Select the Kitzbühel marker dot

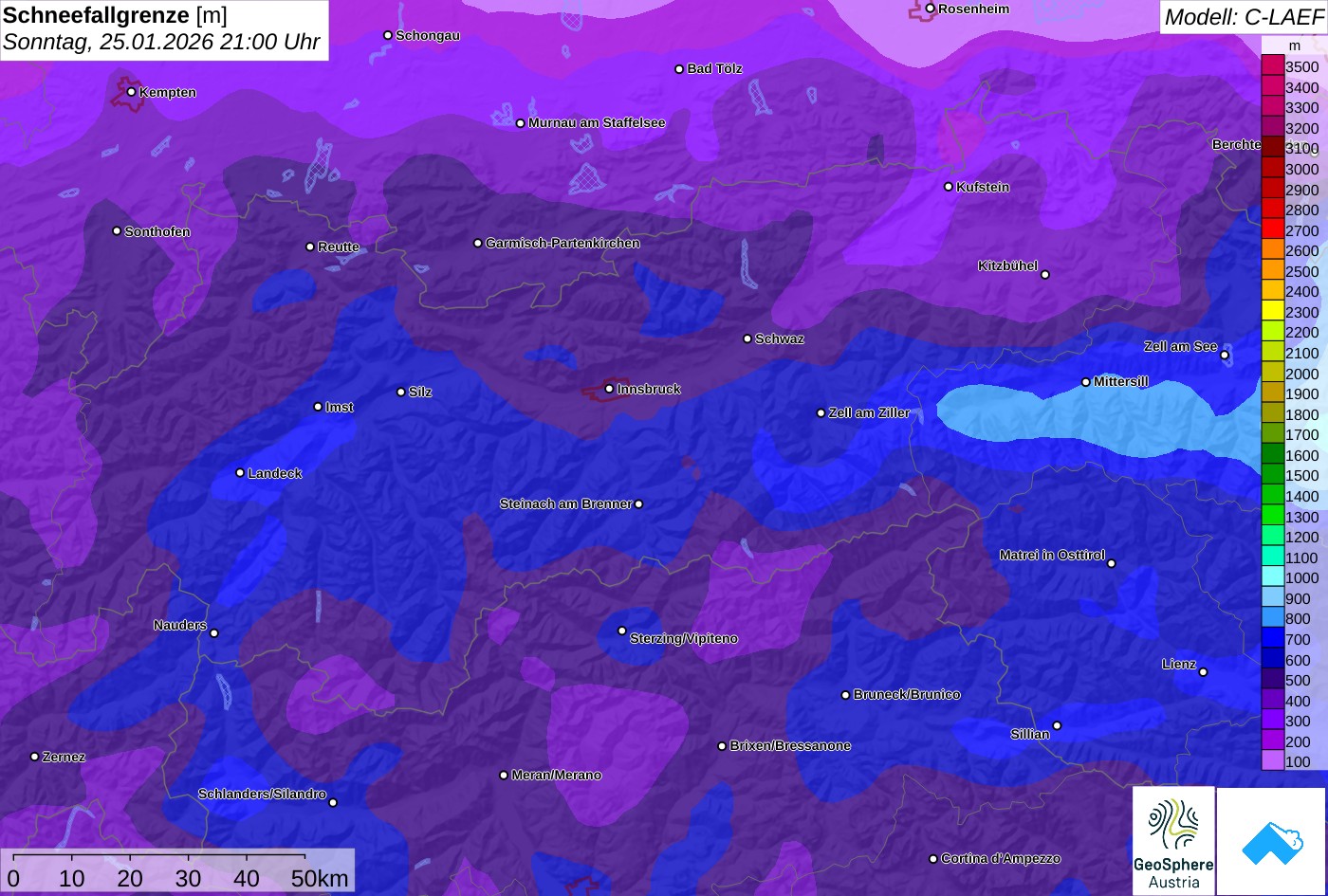tap(1045, 275)
